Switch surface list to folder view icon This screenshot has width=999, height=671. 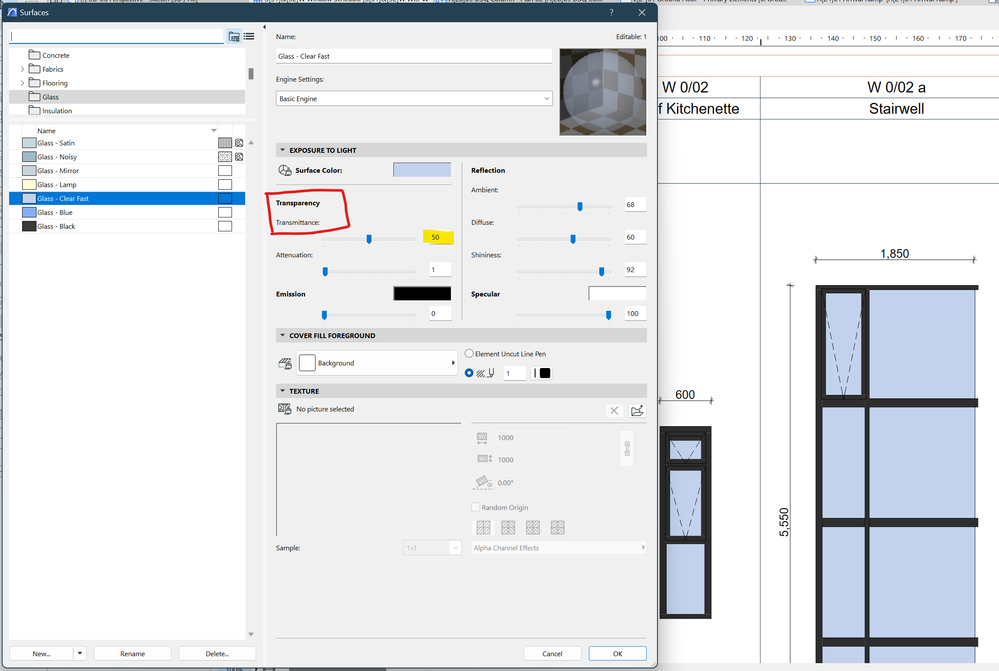click(x=234, y=37)
